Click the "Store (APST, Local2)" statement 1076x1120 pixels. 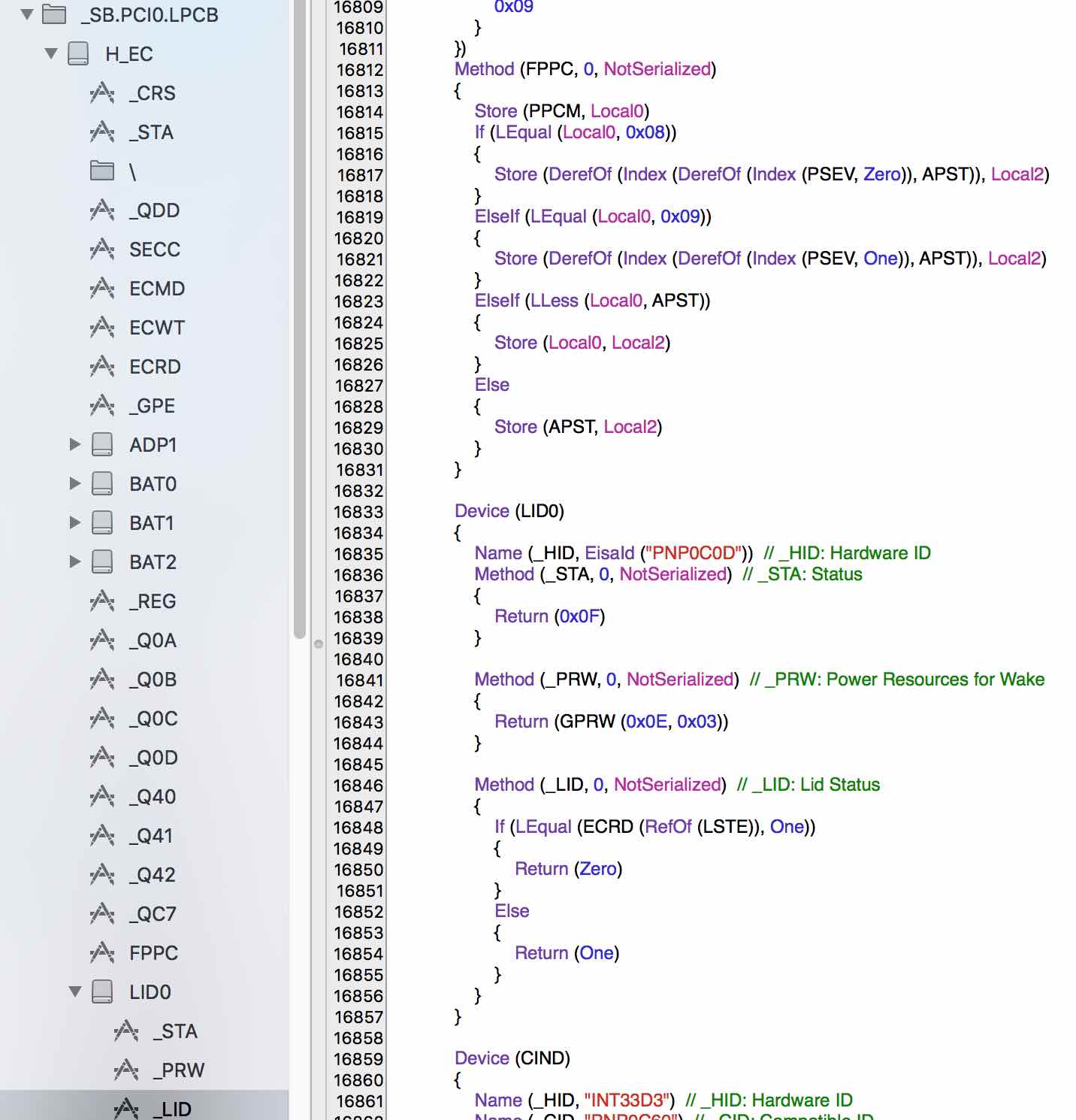578,427
